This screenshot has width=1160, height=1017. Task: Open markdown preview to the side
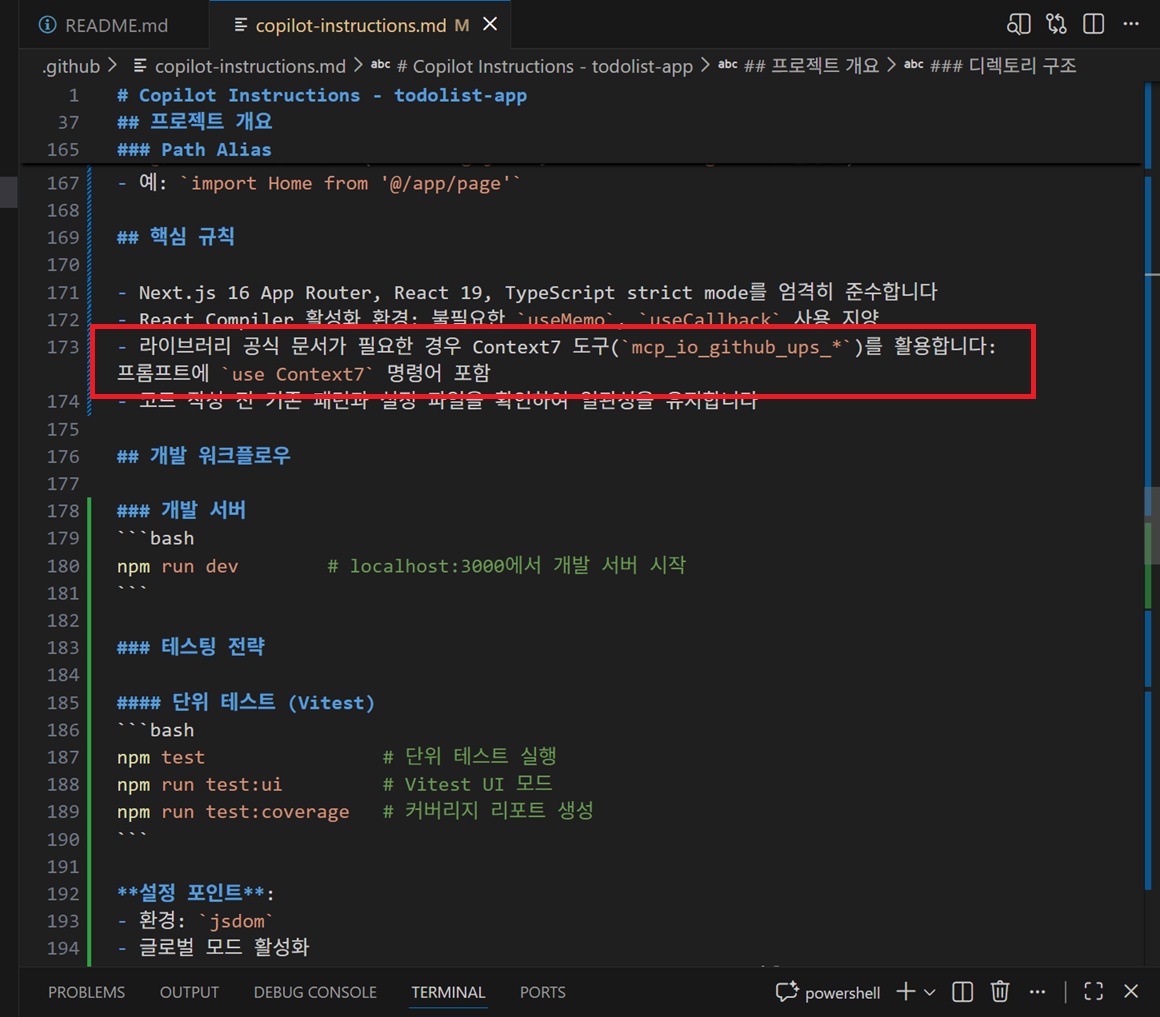pos(1018,24)
